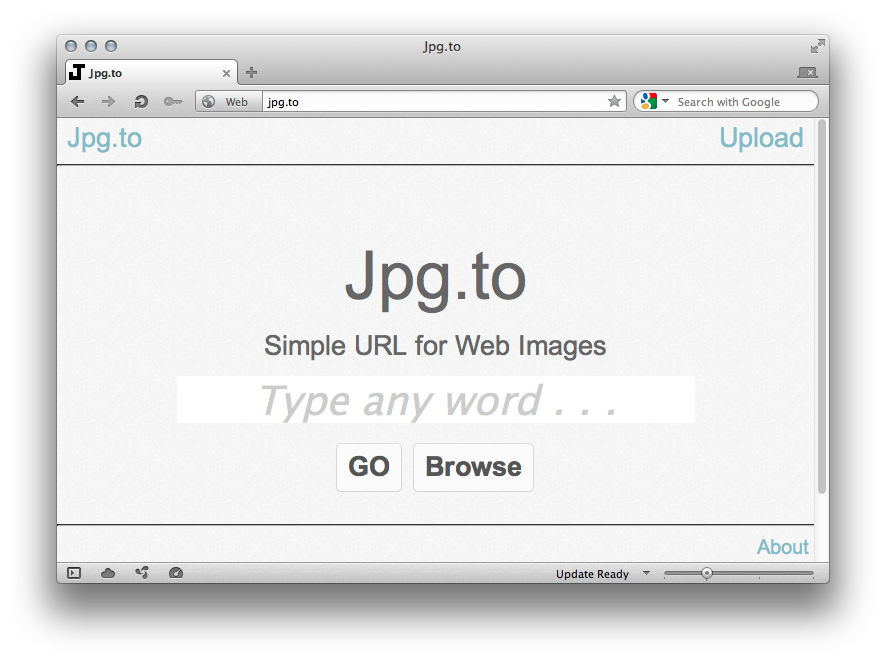The height and width of the screenshot is (662, 886).
Task: Bookmark page with star icon
Action: pos(614,101)
